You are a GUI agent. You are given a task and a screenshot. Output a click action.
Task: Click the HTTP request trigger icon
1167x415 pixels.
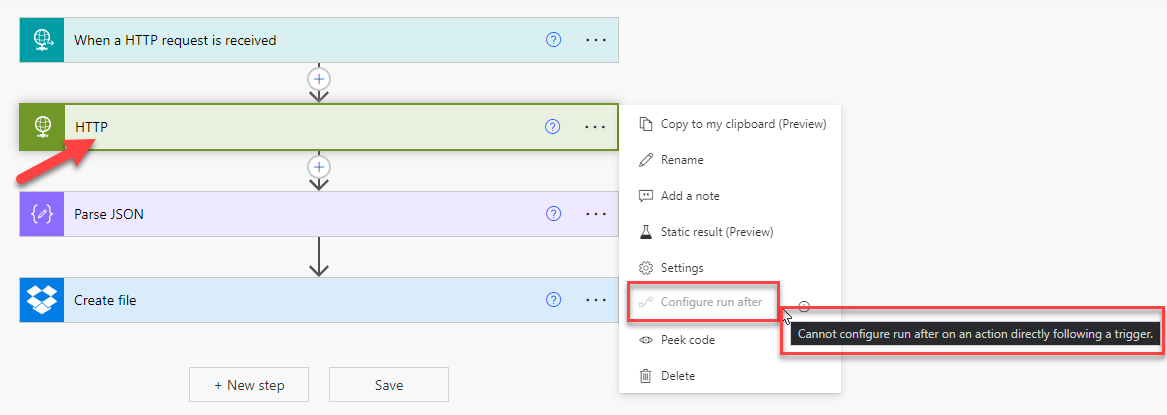[x=41, y=40]
